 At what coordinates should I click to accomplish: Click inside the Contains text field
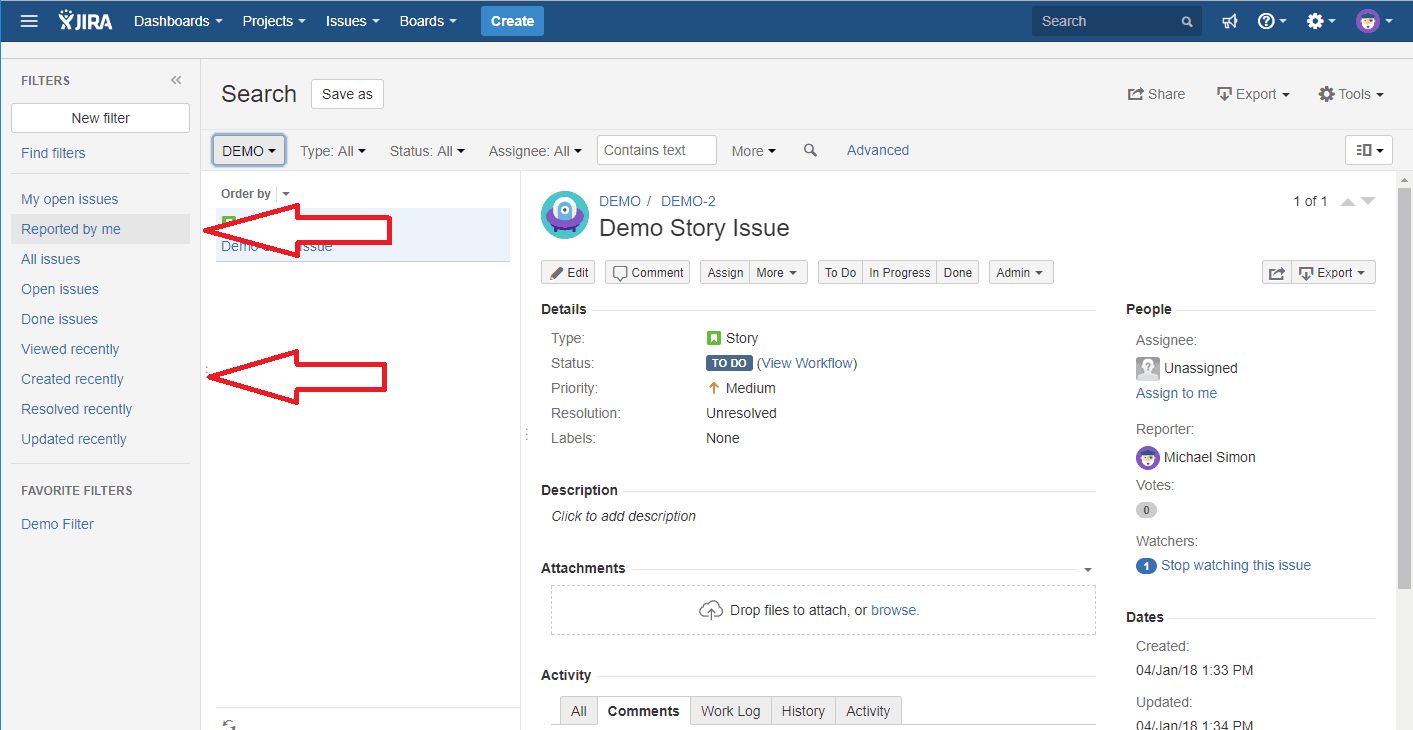[x=655, y=149]
